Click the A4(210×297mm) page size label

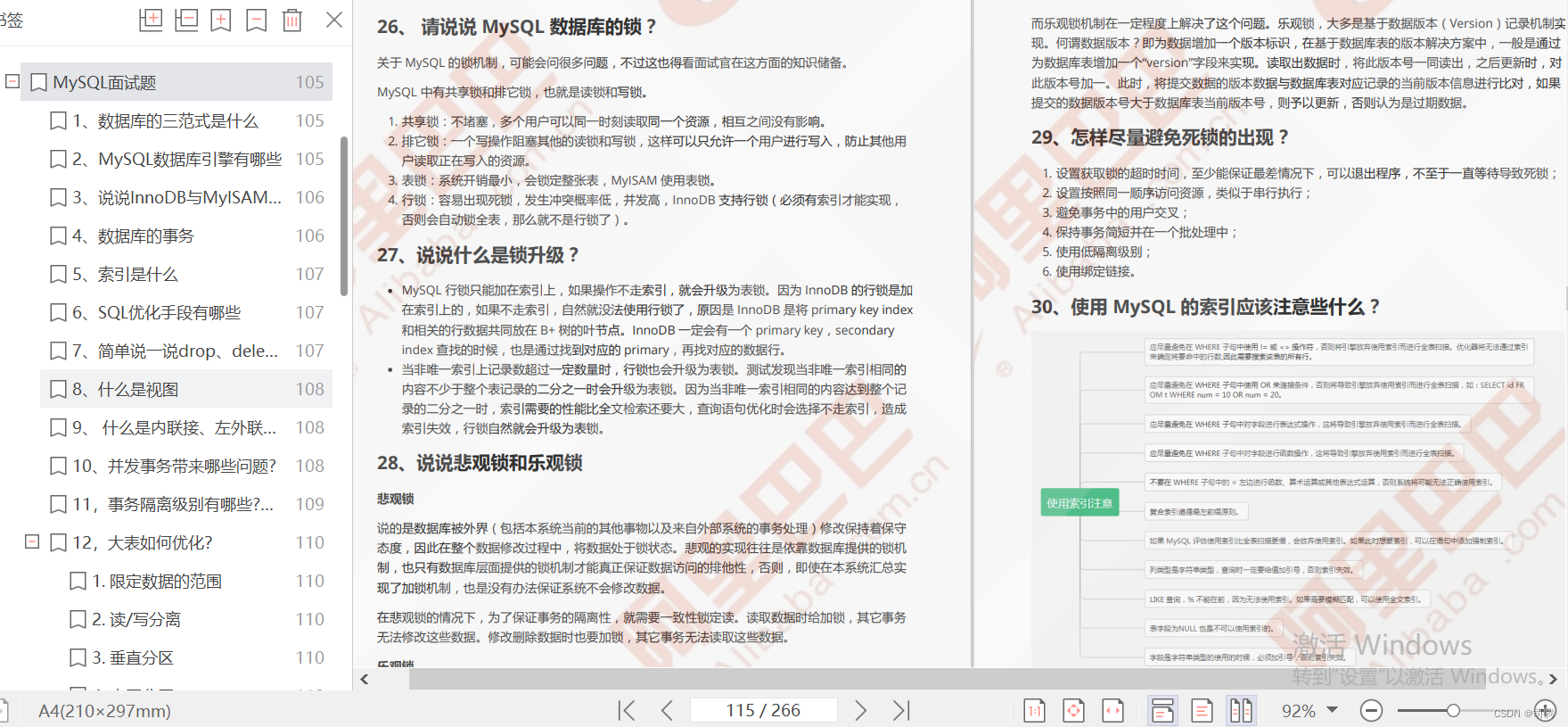(x=104, y=711)
